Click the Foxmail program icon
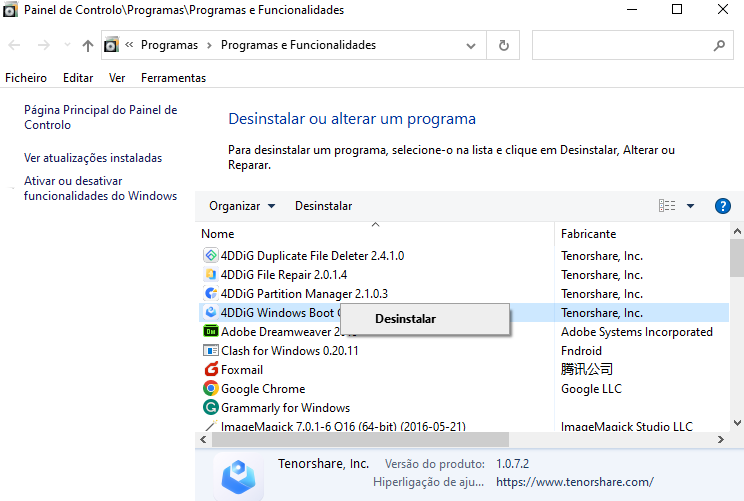Screen dimensions: 744x501 (x=211, y=369)
